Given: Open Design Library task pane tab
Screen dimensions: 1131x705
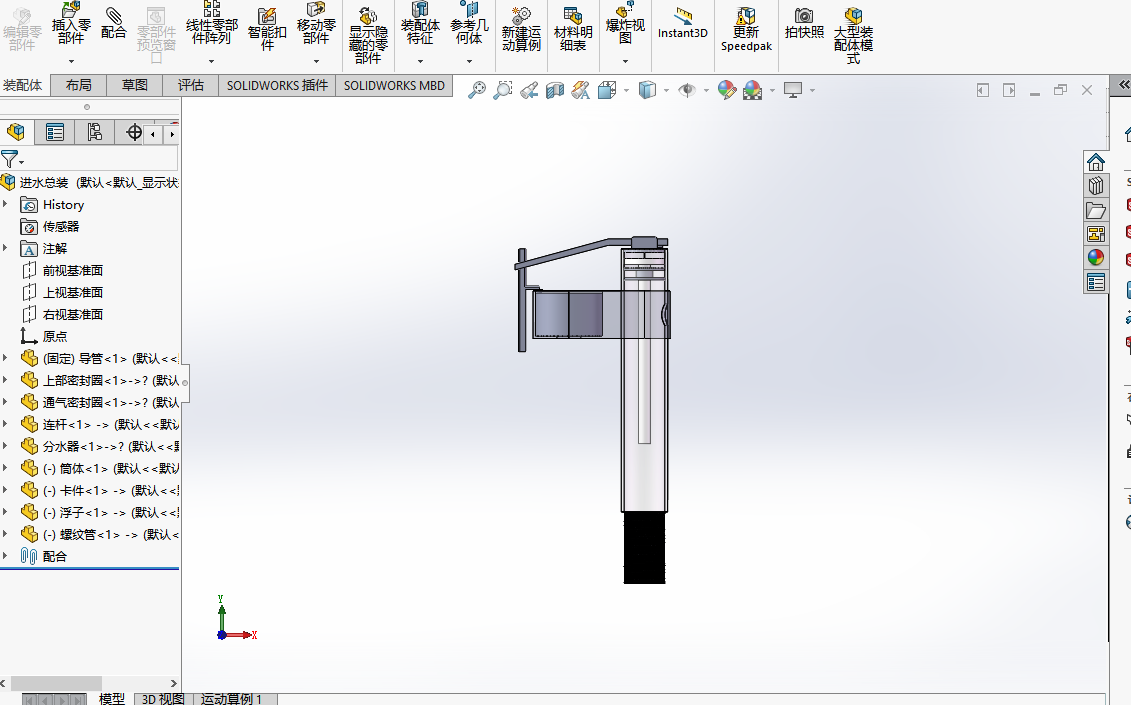Looking at the screenshot, I should [x=1096, y=185].
